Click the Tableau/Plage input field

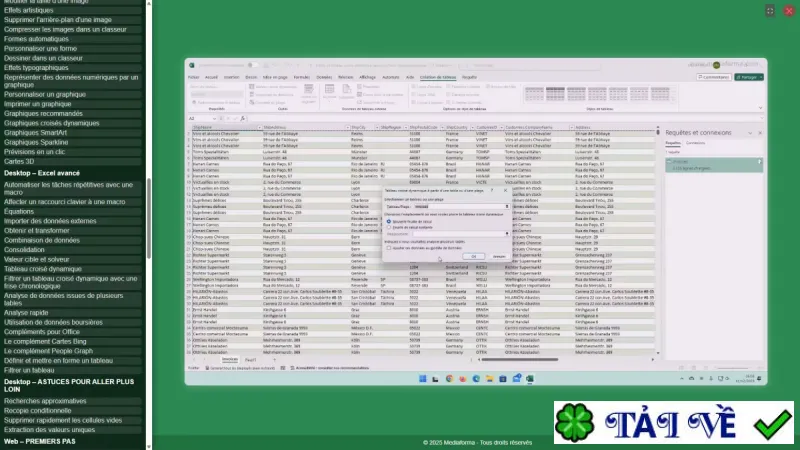[458, 207]
